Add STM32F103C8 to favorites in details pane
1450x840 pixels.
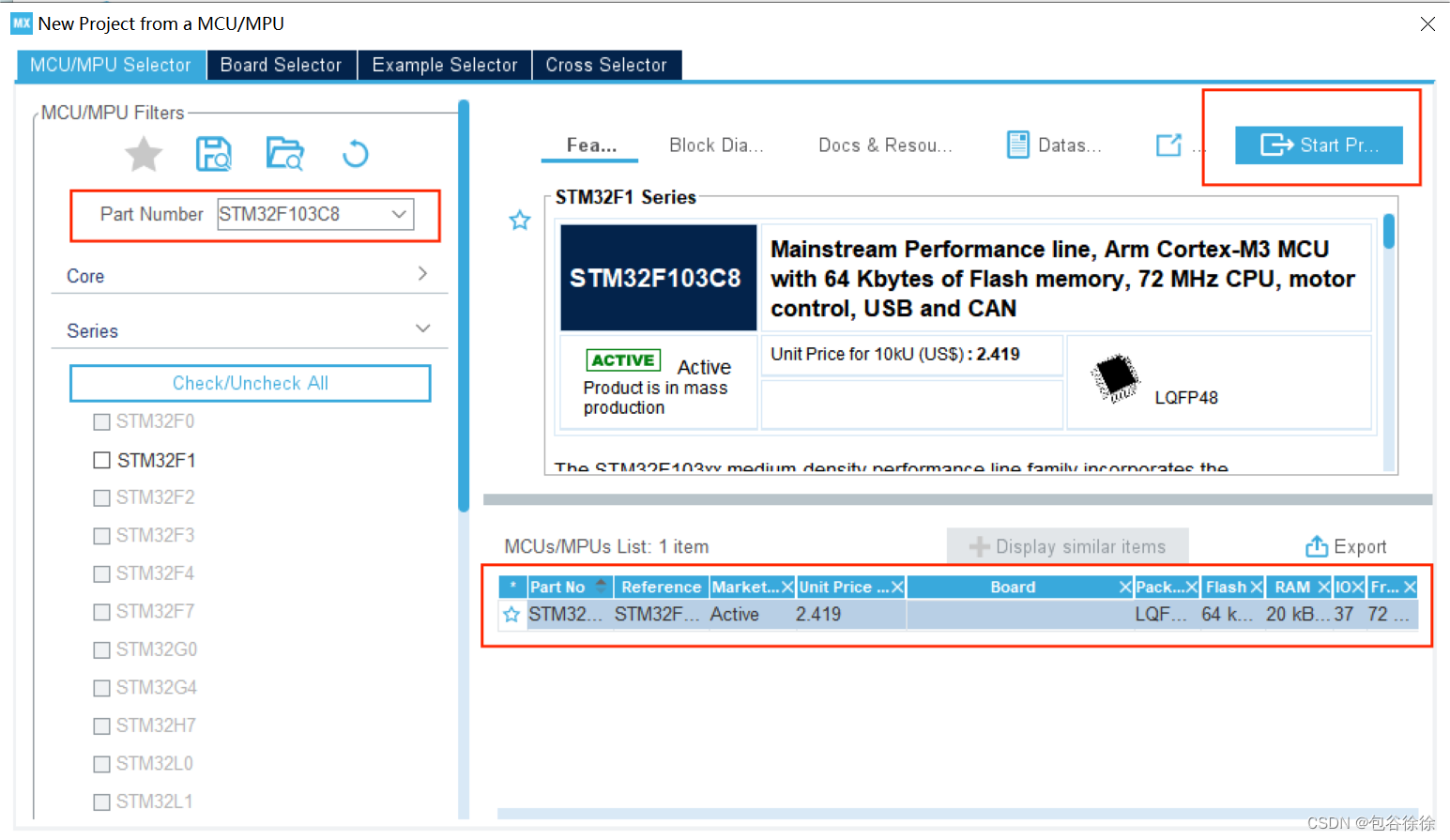[520, 221]
